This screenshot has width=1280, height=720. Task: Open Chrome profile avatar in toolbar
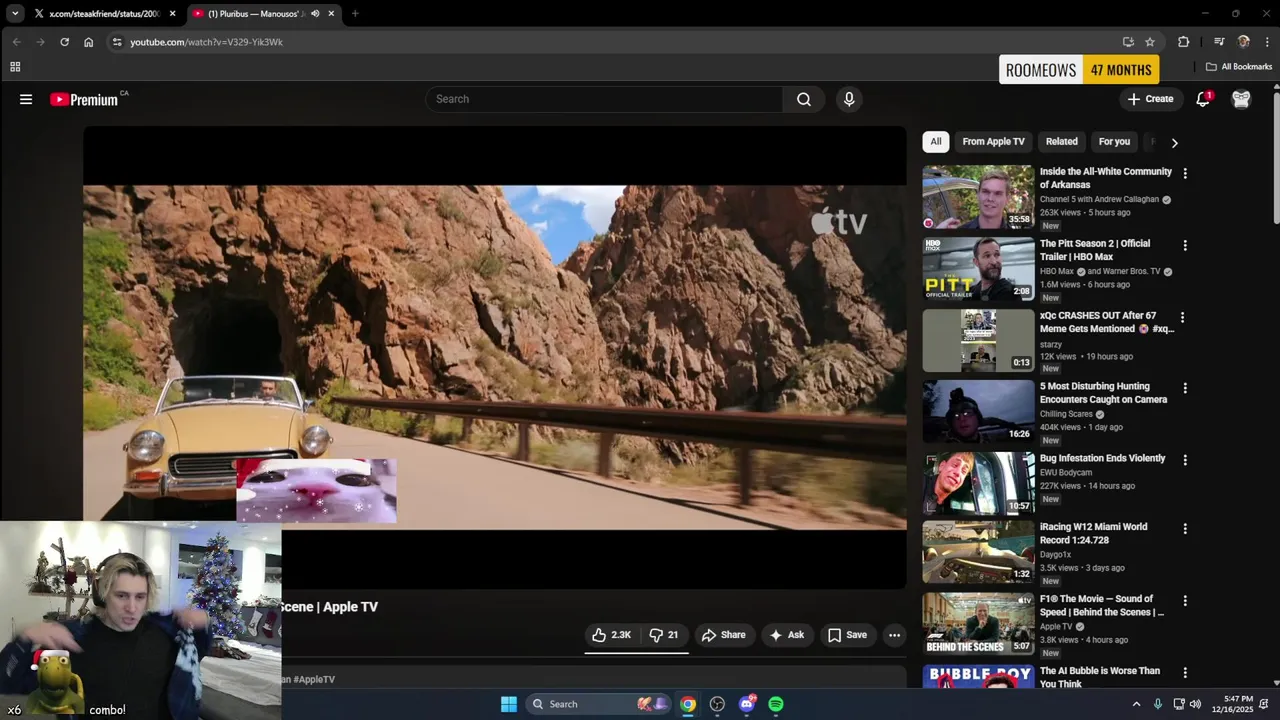coord(1243,42)
